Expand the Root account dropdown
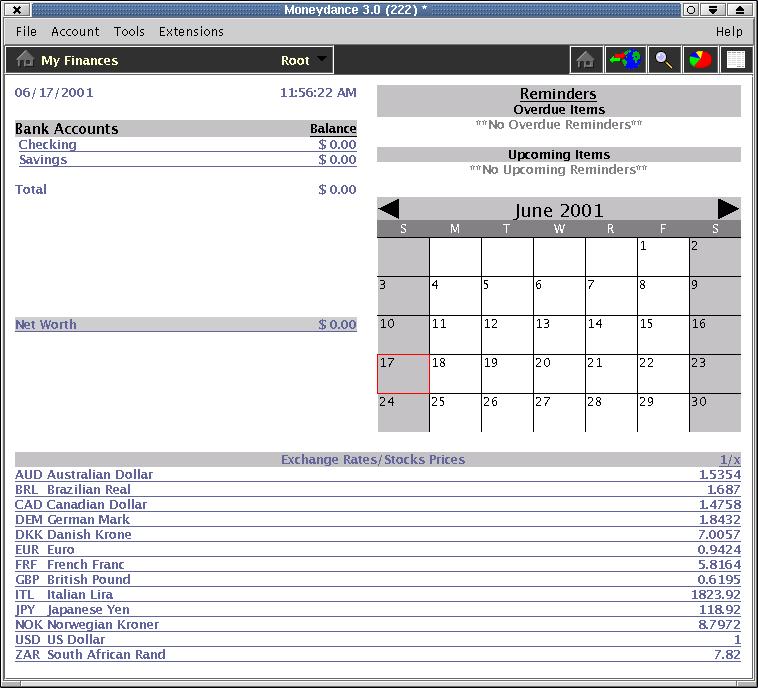Screen dimensions: 758x688 click(x=321, y=59)
